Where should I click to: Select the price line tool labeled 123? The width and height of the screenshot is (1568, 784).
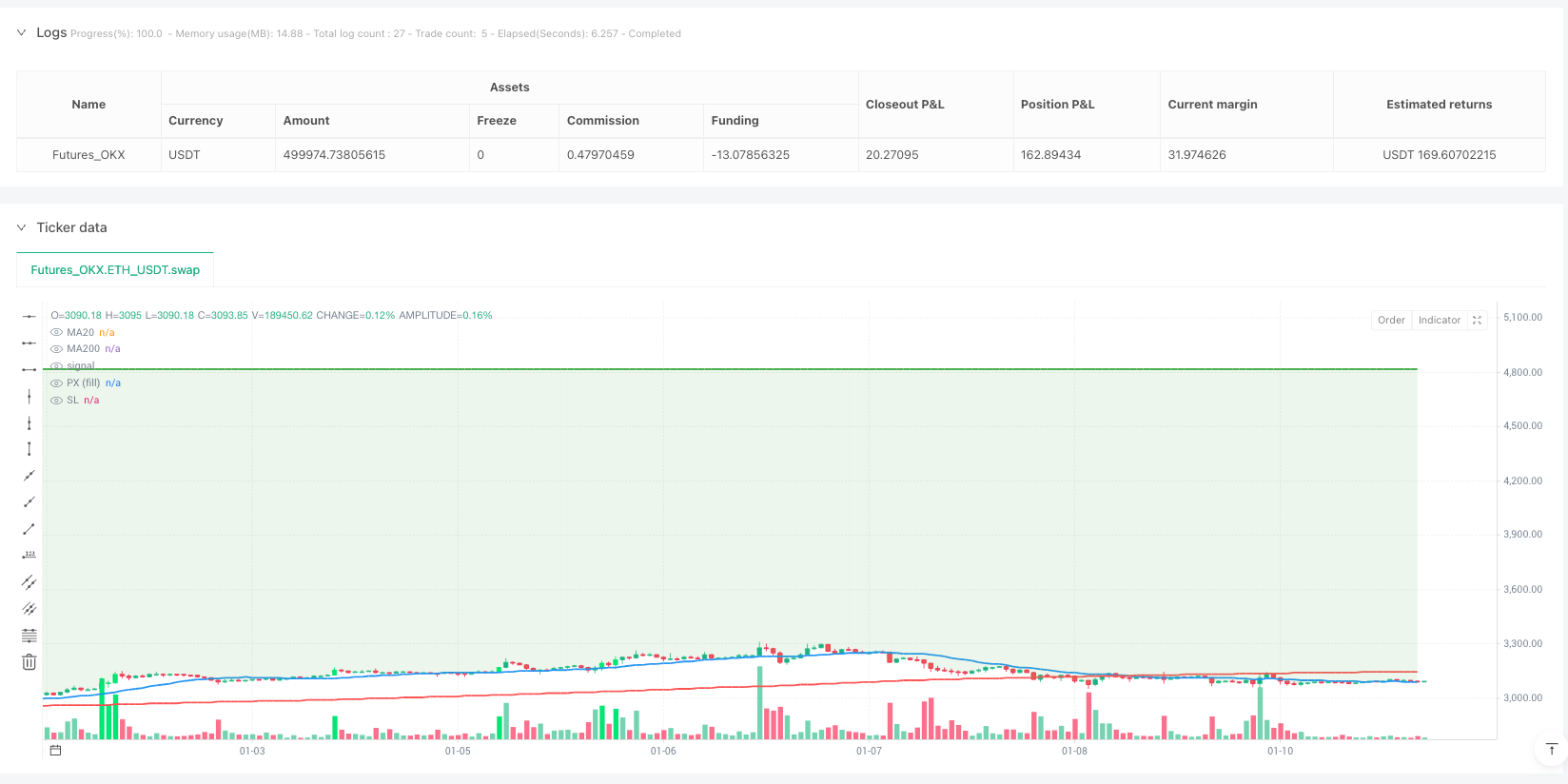pyautogui.click(x=29, y=555)
